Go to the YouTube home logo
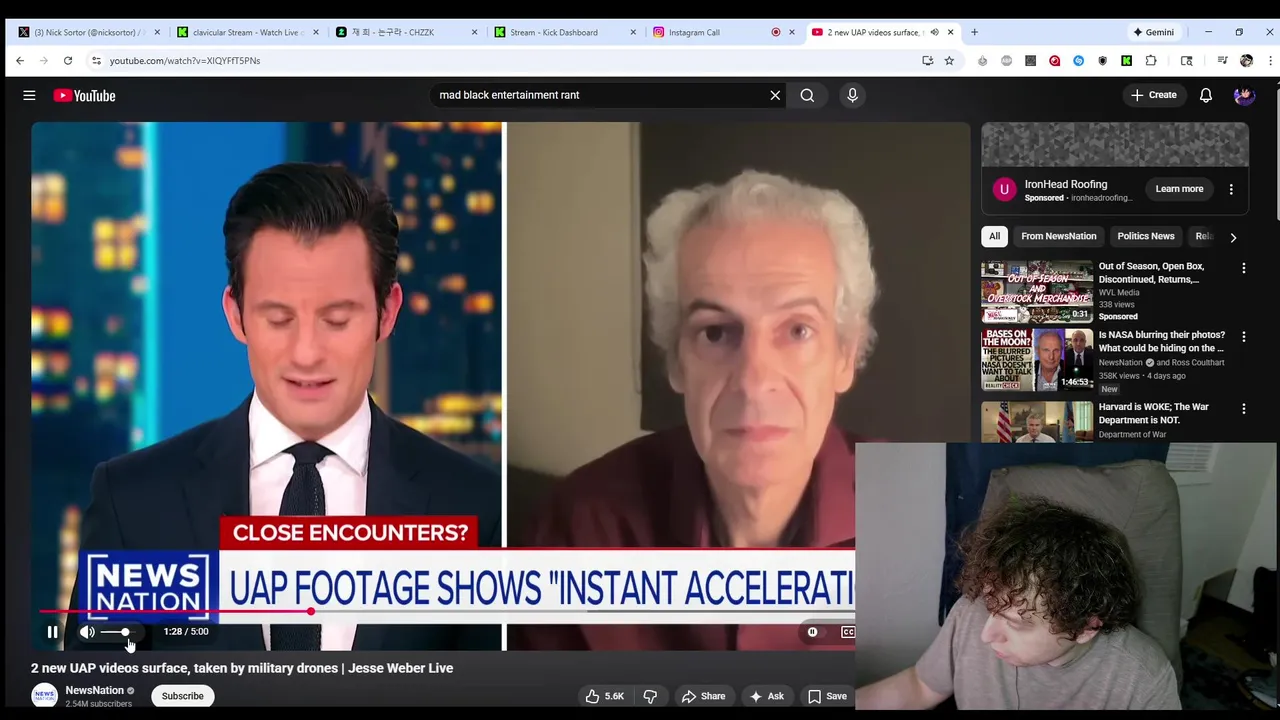The width and height of the screenshot is (1280, 720). [x=85, y=96]
